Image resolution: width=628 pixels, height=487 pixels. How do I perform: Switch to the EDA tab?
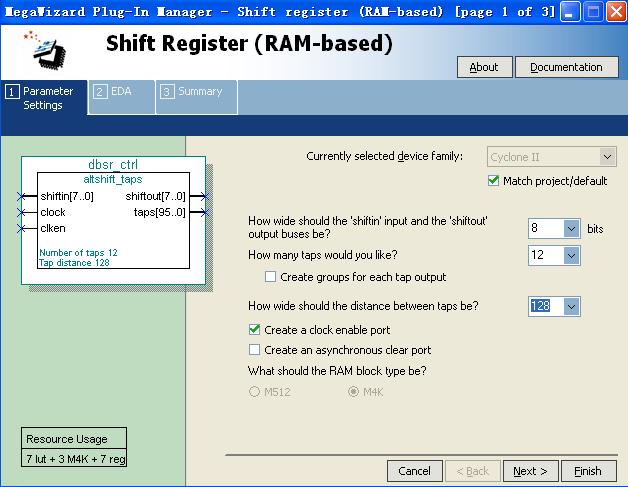[x=121, y=97]
